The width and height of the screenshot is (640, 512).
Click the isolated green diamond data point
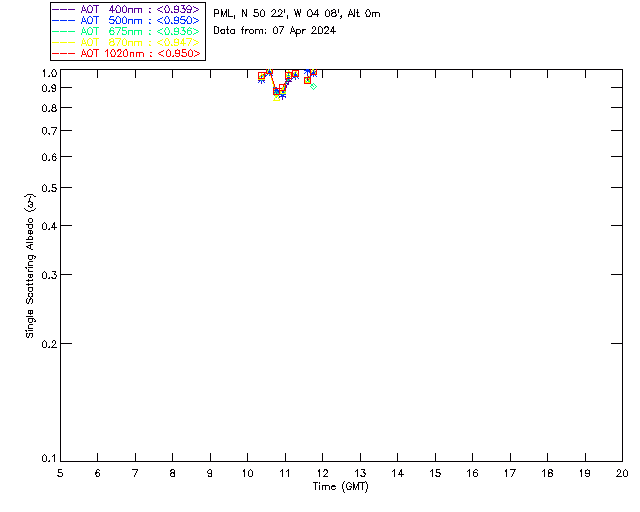pyautogui.click(x=313, y=87)
